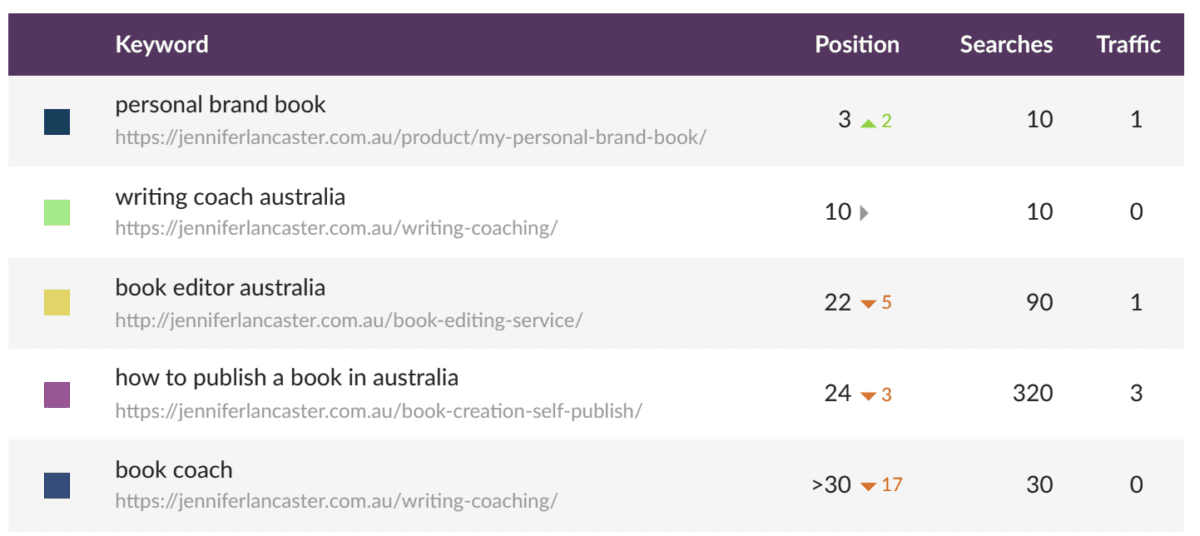Select the light green swatch for writing coach australia
The image size is (1200, 536).
point(57,212)
